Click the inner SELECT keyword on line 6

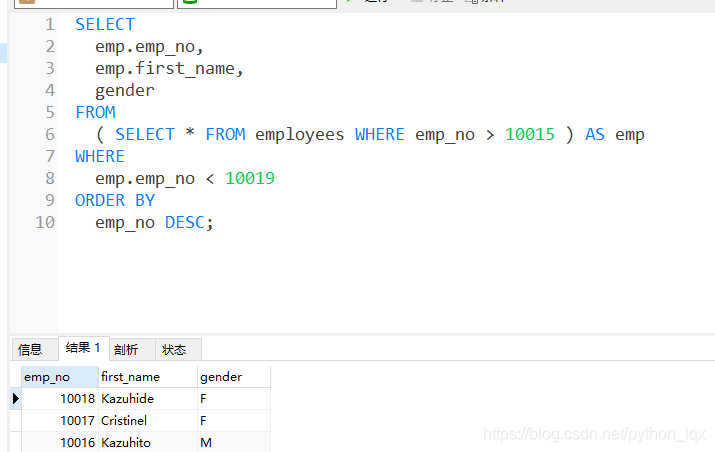point(145,135)
